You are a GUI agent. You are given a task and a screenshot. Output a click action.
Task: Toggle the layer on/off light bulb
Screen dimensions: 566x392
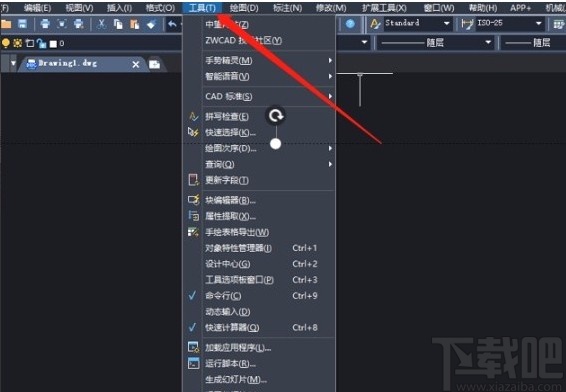[5, 43]
